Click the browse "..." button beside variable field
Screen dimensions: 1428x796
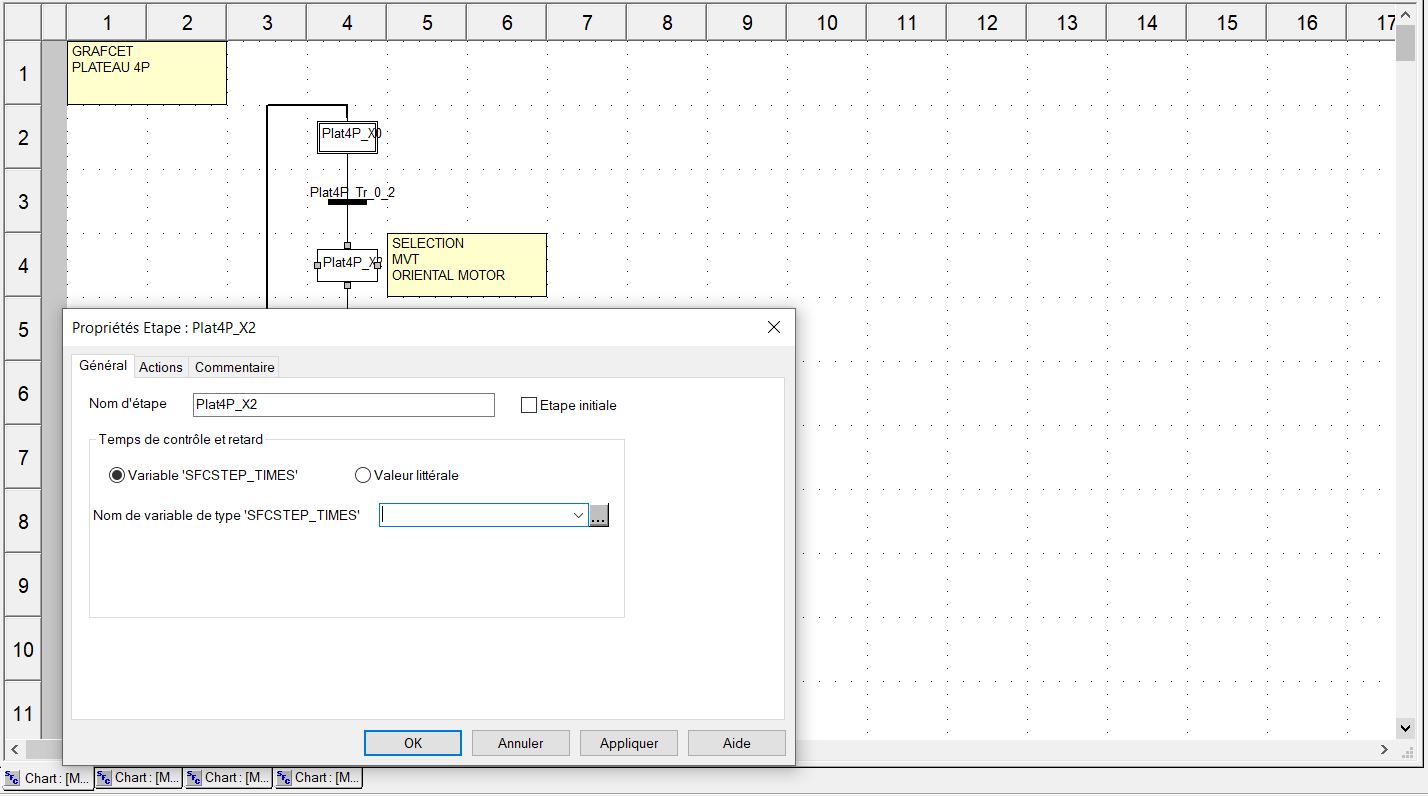tap(599, 516)
